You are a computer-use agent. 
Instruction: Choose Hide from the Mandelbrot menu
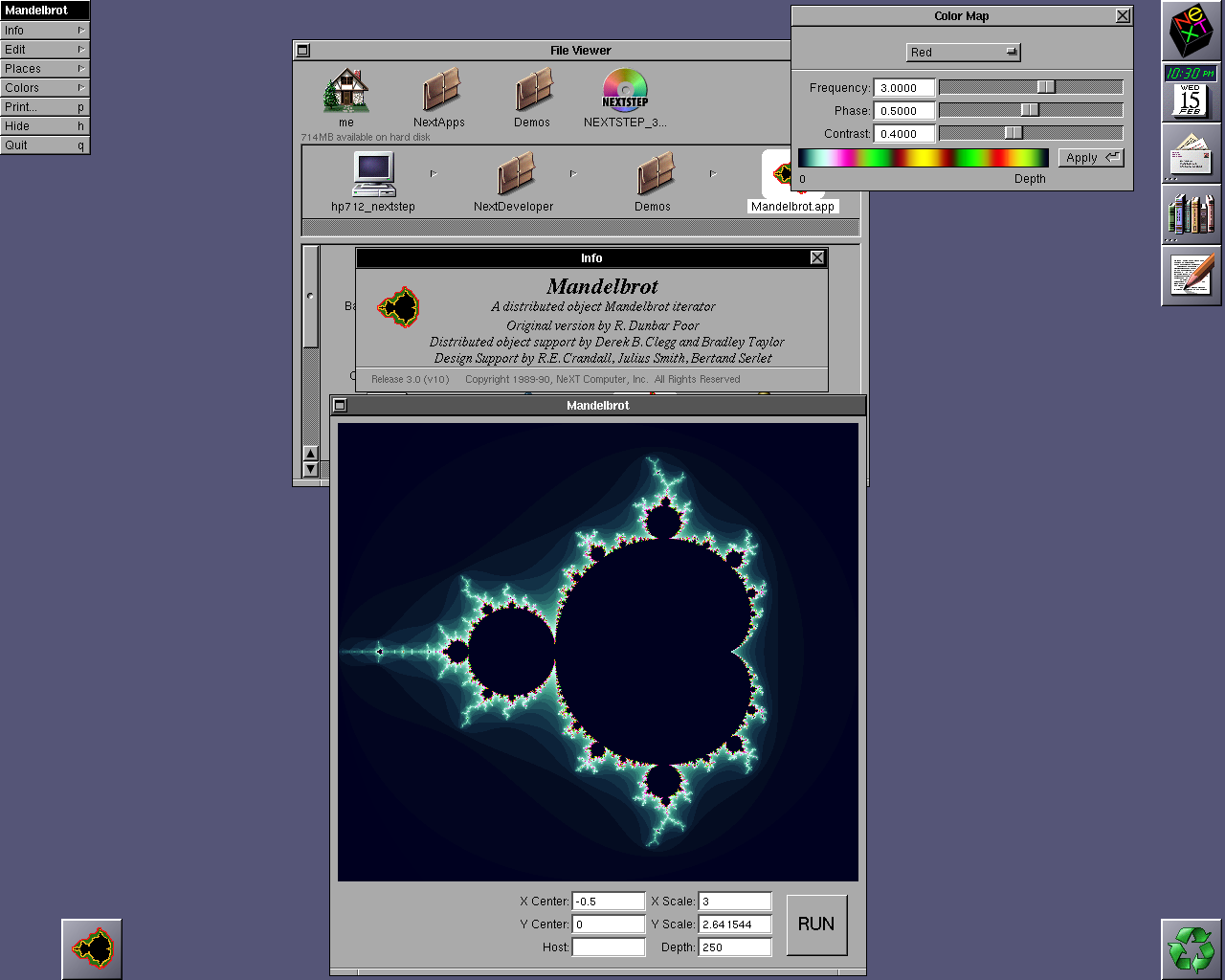pyautogui.click(x=45, y=126)
